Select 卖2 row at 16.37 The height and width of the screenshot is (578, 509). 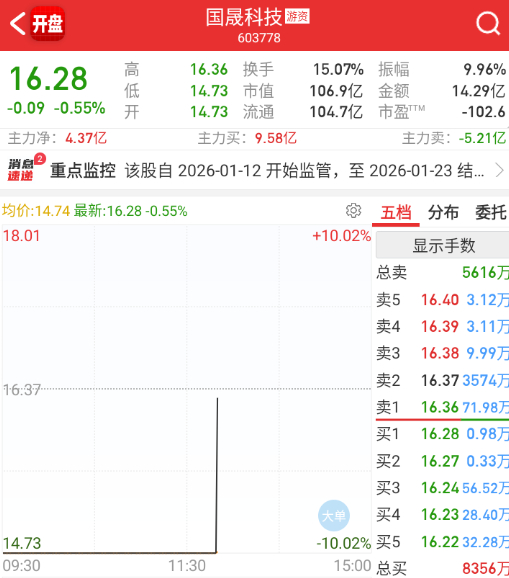click(x=442, y=380)
